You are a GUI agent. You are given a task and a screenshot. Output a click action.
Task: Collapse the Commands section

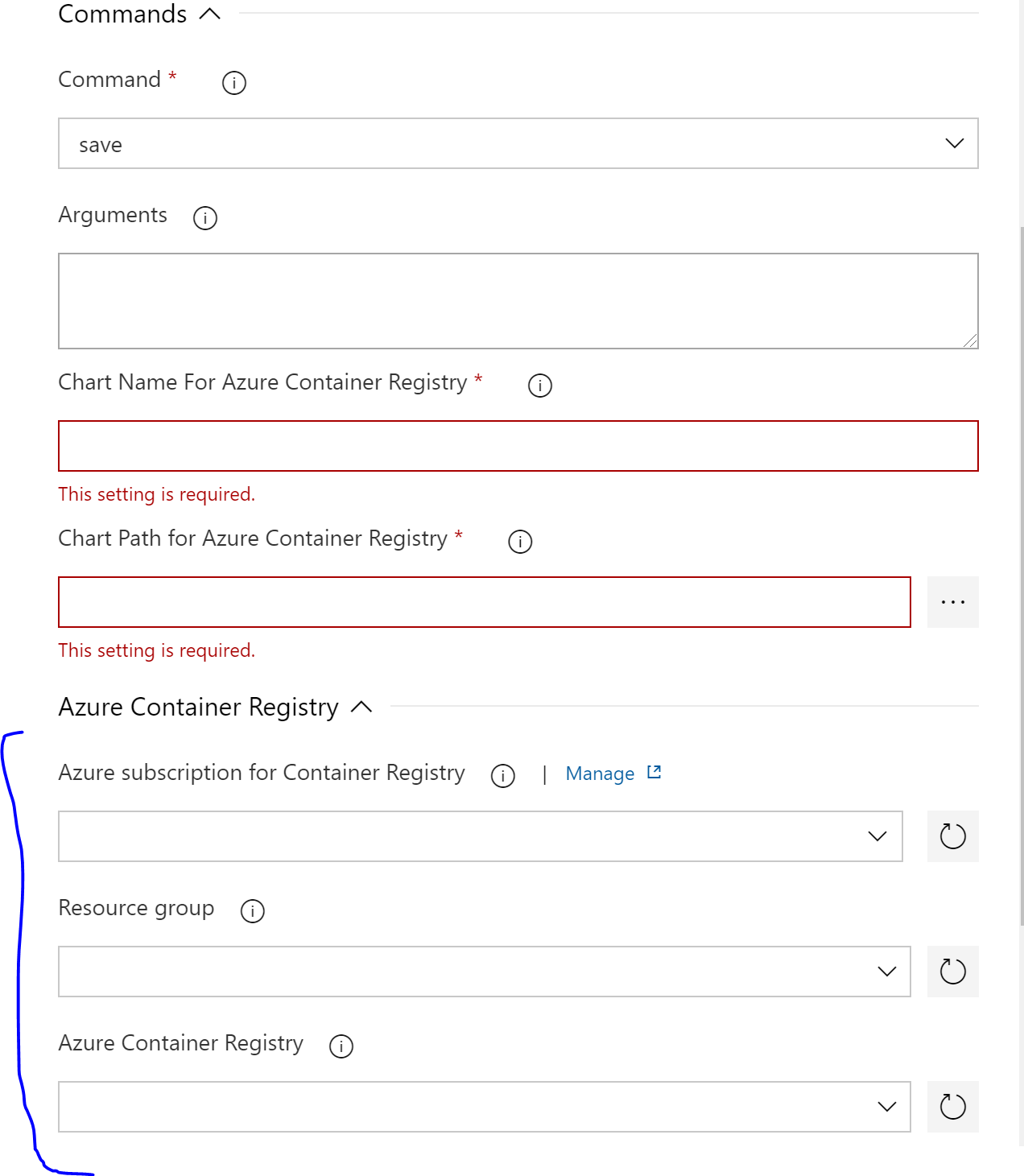click(211, 13)
